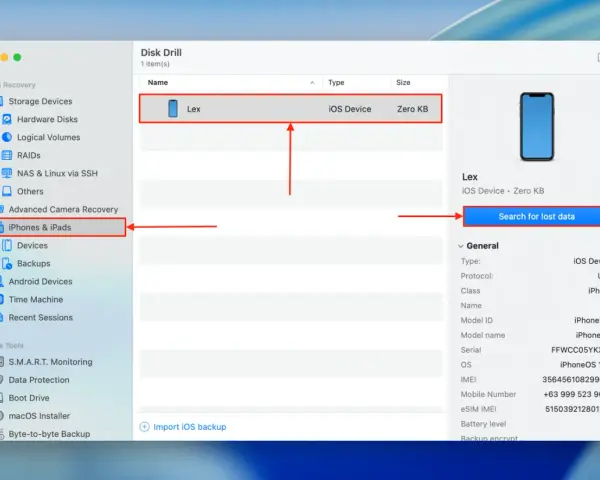The width and height of the screenshot is (600, 480).
Task: Open Android Devices section
Action: 40,281
